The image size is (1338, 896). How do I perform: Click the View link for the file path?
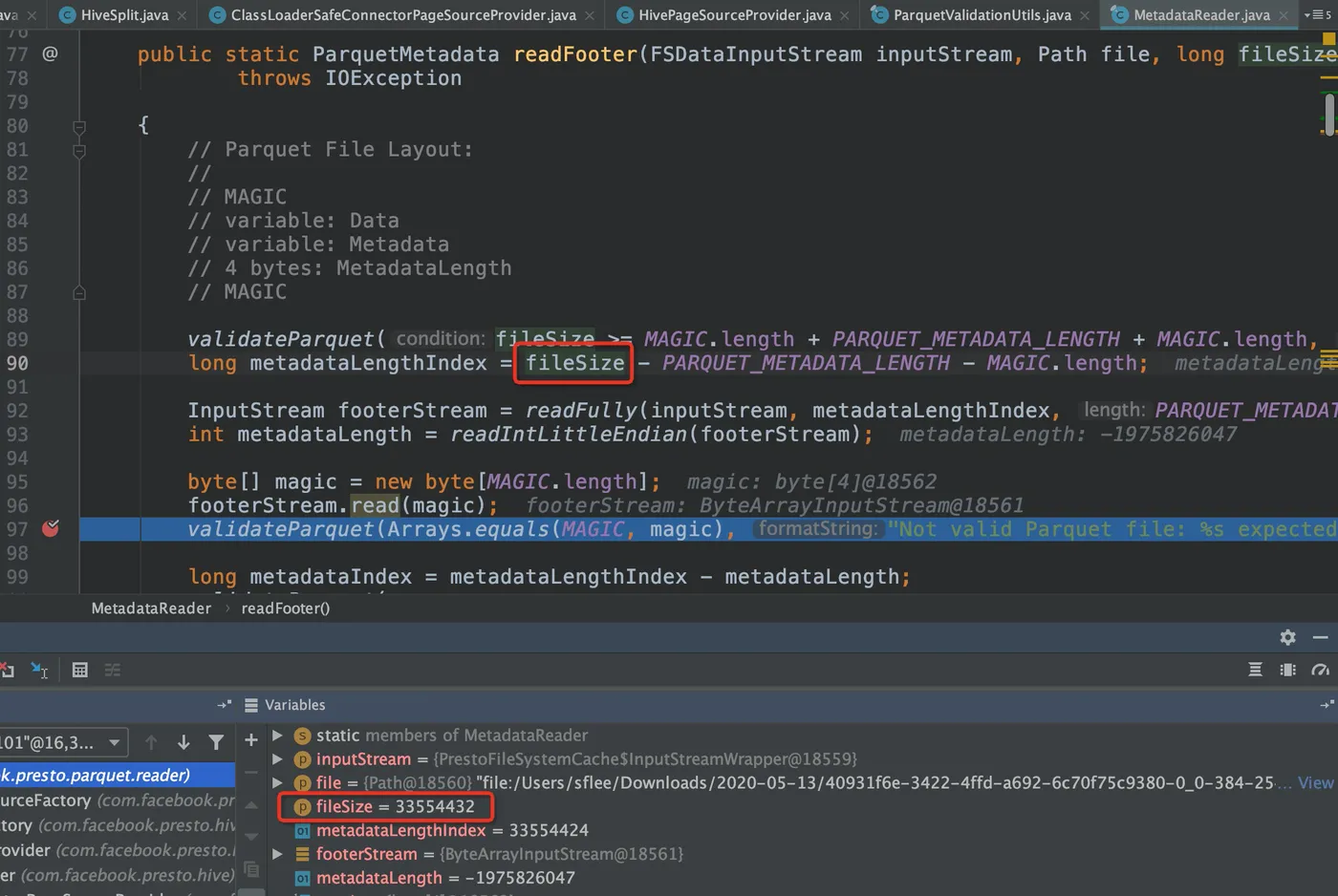[1316, 782]
